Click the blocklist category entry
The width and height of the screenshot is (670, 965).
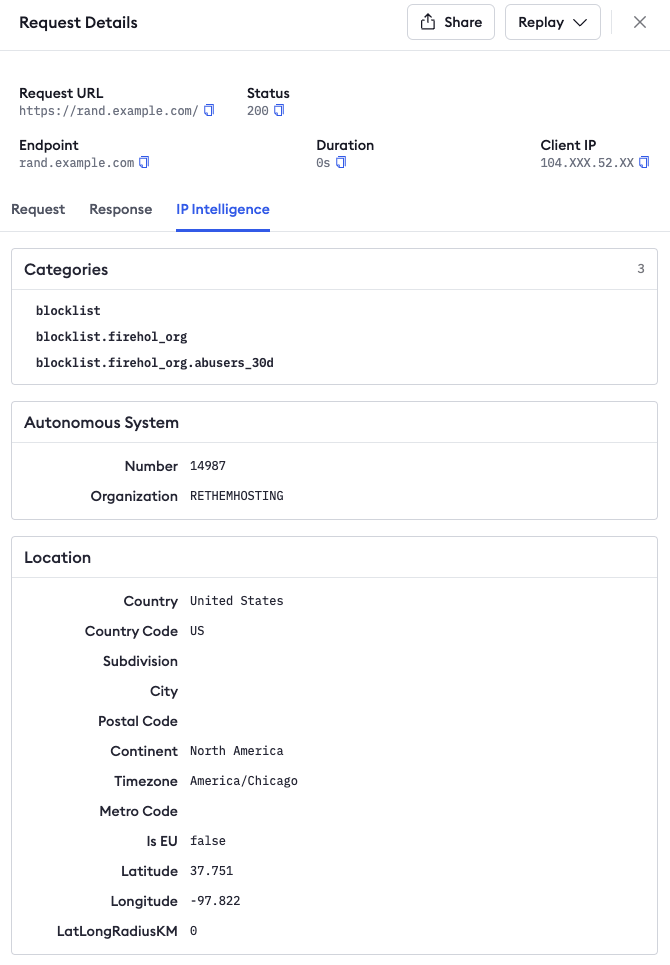[x=68, y=311]
